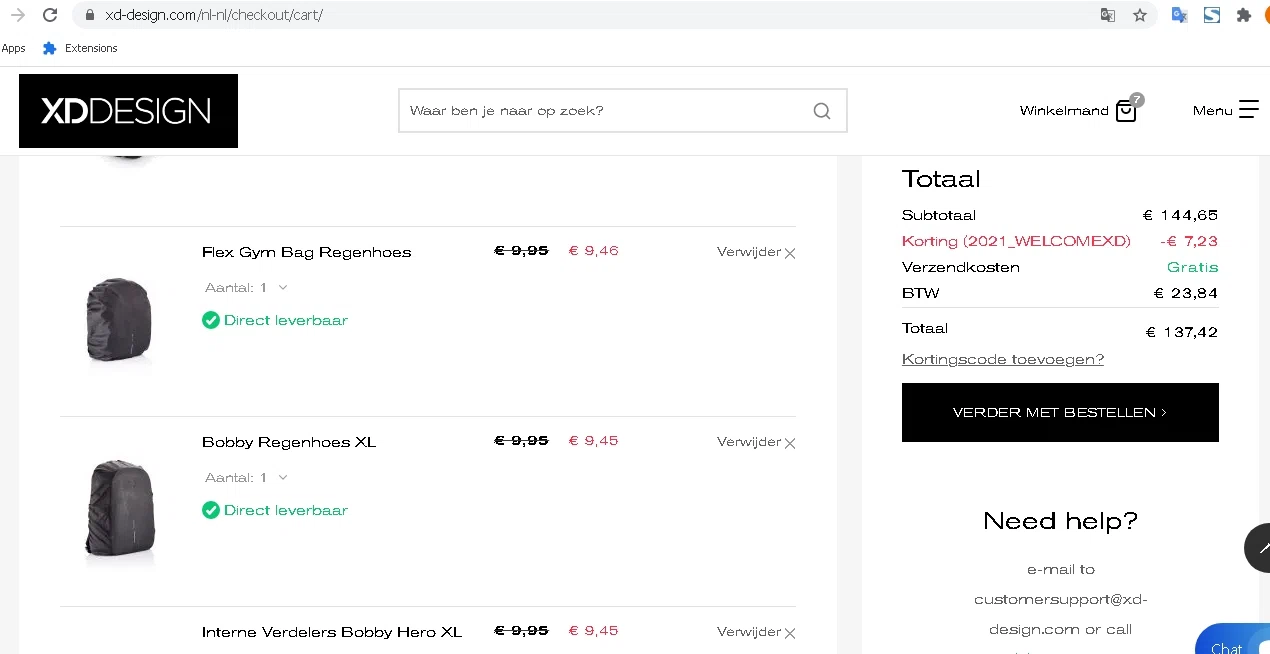Open Flex Gym Bag Regenhoes product title
This screenshot has height=654, width=1270.
pyautogui.click(x=306, y=252)
